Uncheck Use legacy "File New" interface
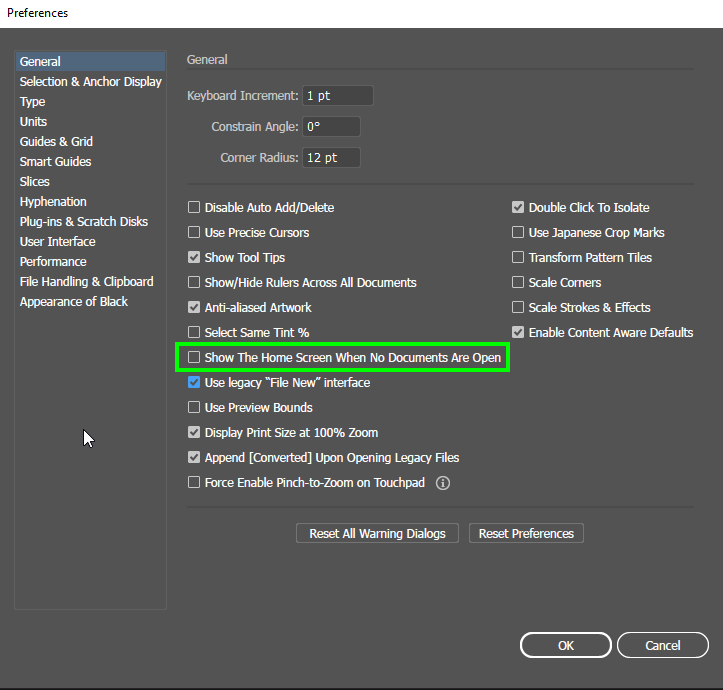723x690 pixels. pyautogui.click(x=194, y=383)
